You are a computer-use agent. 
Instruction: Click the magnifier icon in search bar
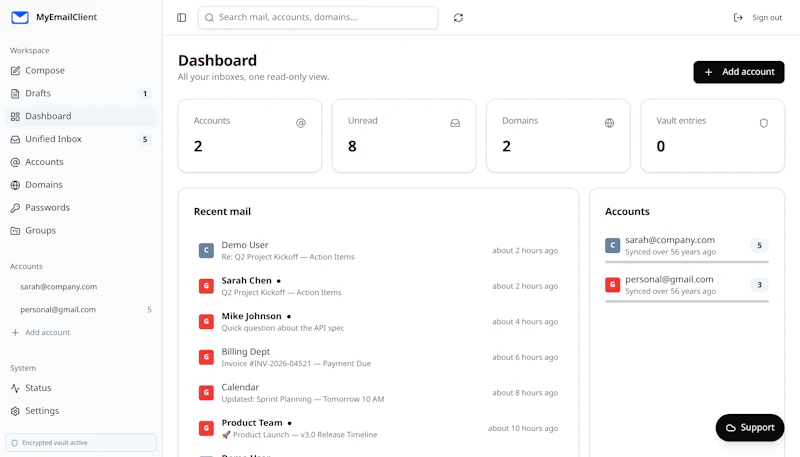pyautogui.click(x=209, y=17)
